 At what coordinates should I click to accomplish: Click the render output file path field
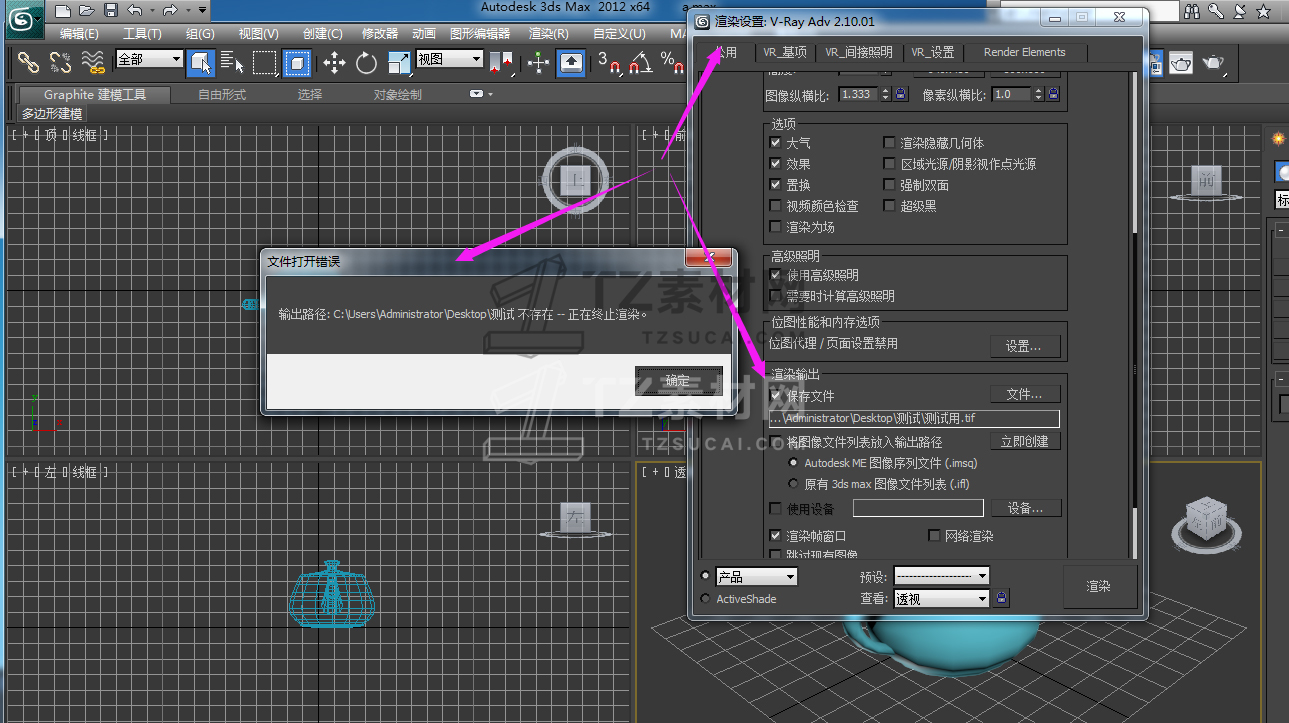(x=914, y=419)
